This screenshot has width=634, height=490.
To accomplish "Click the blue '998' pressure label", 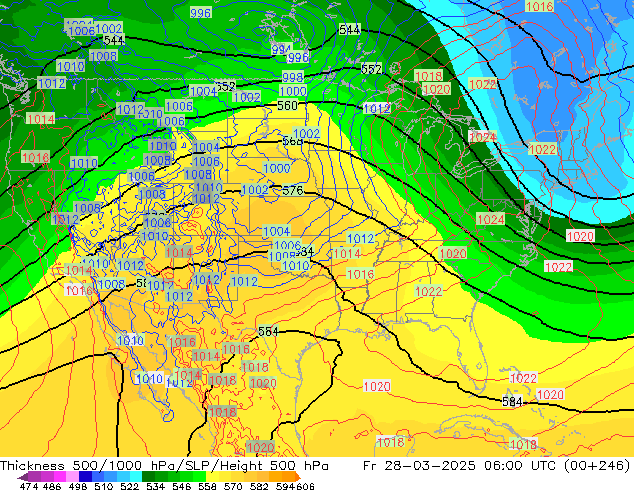I will (x=293, y=77).
